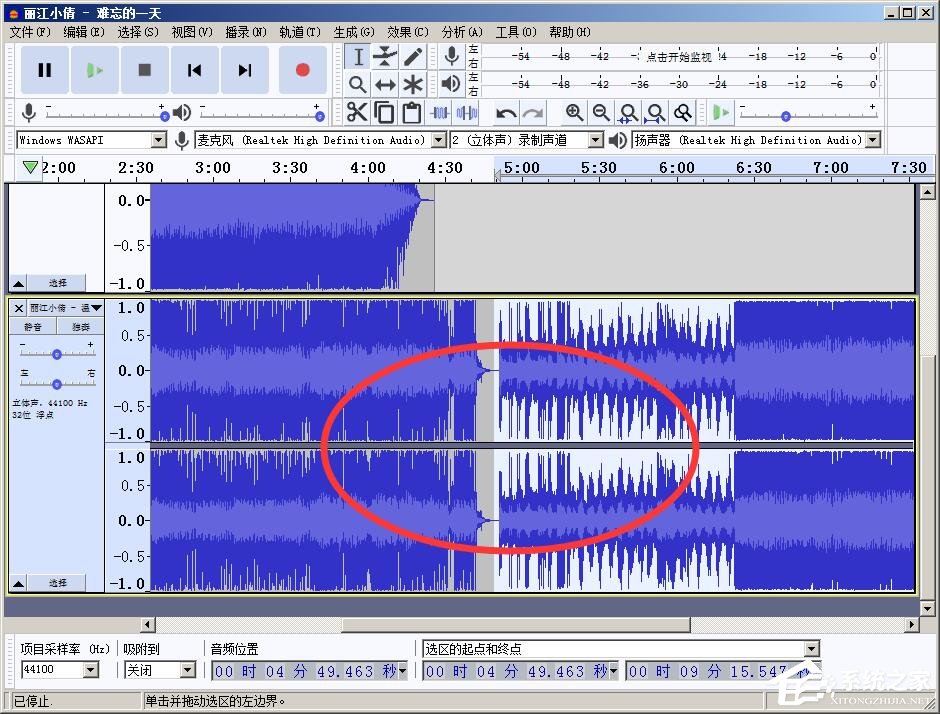Select the Envelope tool
This screenshot has width=940, height=714.
385,57
